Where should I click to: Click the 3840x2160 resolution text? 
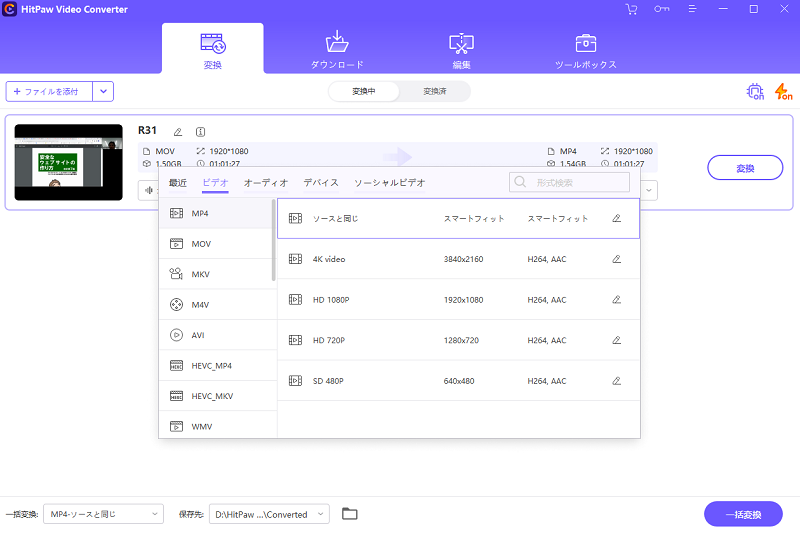point(463,259)
